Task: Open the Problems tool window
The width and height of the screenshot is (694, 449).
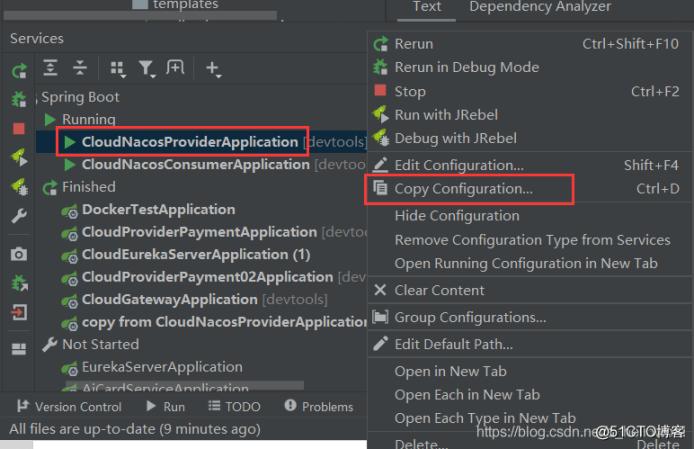Action: click(x=319, y=407)
